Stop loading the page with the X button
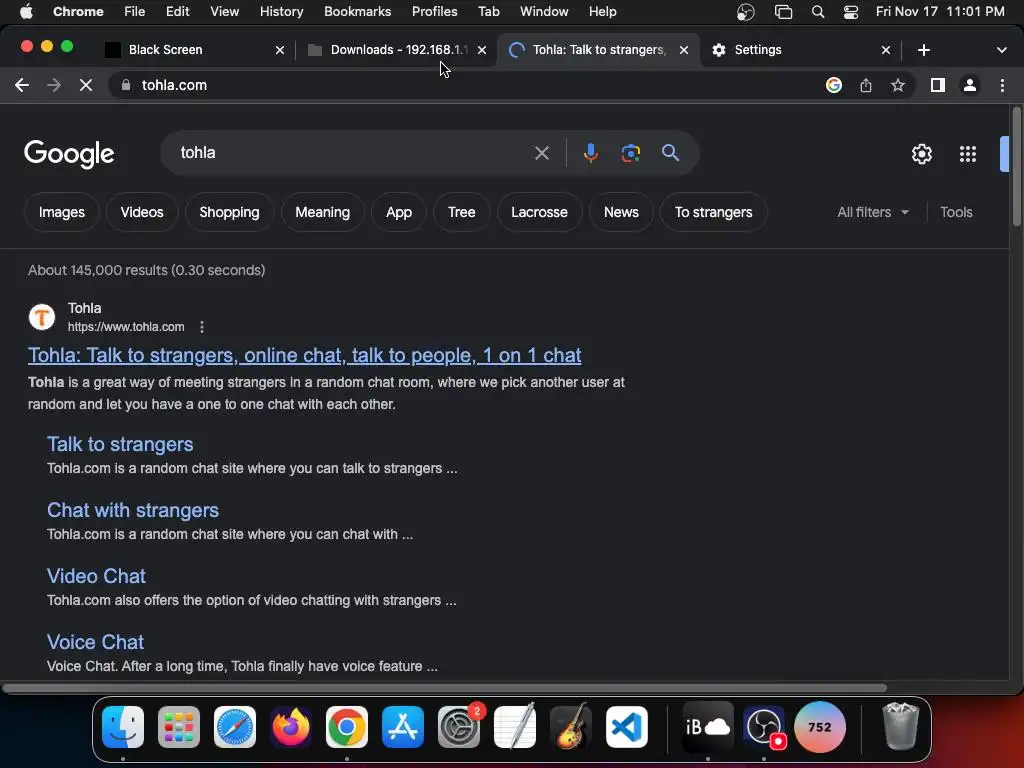1024x768 pixels. pyautogui.click(x=86, y=85)
